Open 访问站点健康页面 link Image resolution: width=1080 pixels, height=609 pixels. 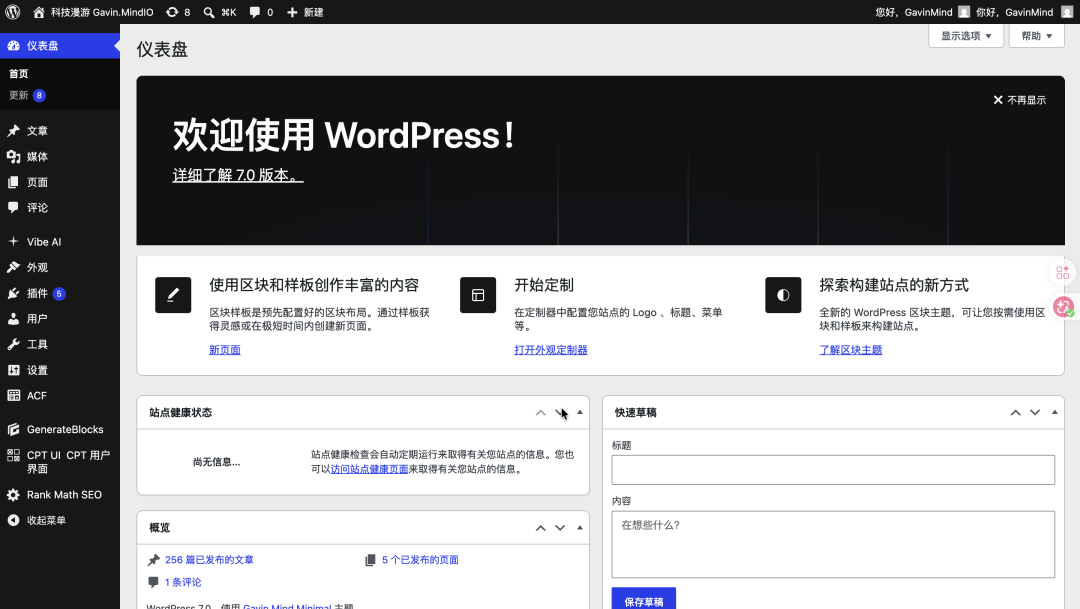tap(369, 469)
